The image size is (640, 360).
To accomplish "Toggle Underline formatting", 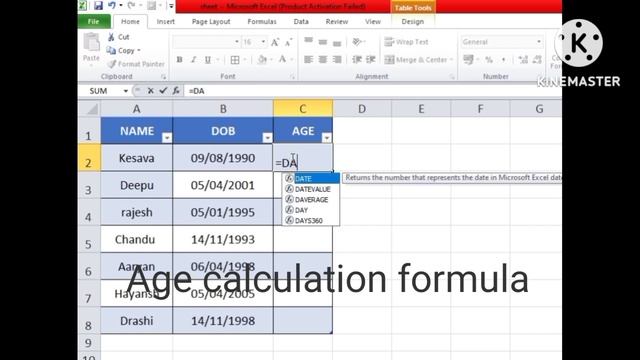I will pos(208,60).
